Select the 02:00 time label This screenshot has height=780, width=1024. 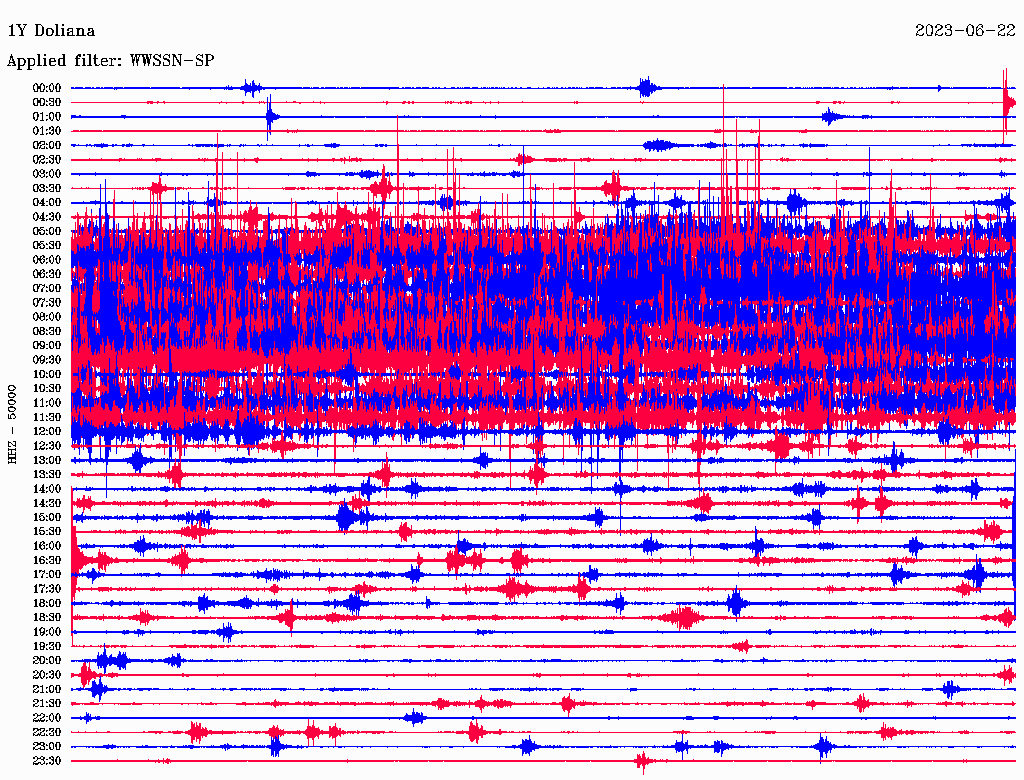point(47,146)
